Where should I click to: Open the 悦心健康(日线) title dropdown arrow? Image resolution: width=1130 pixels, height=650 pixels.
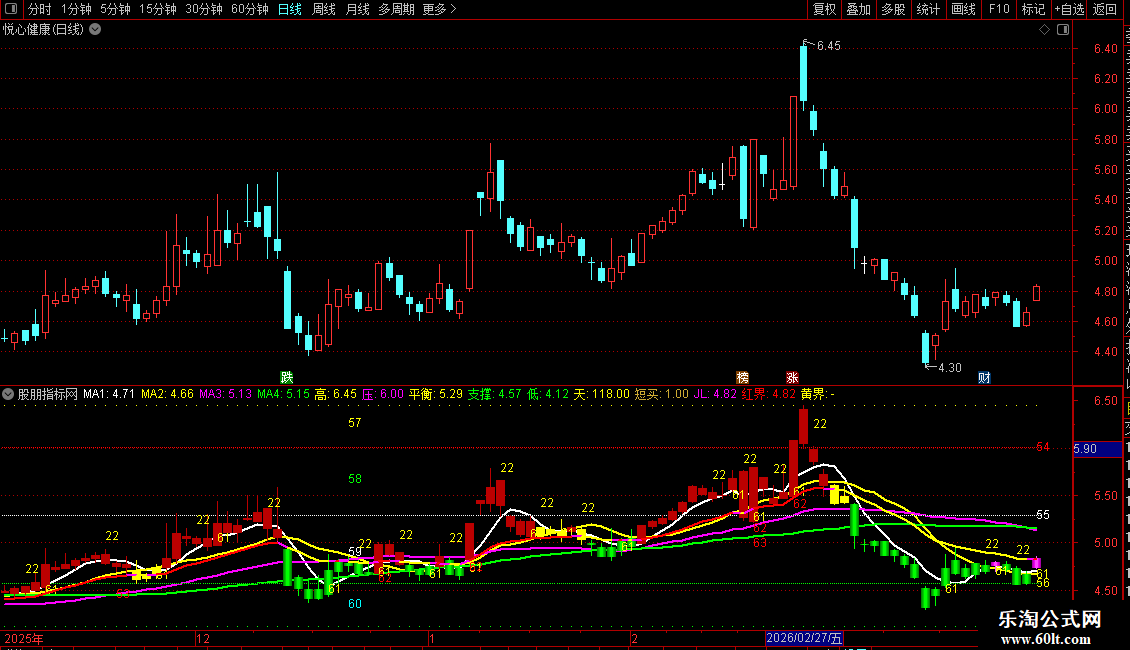(x=95, y=30)
